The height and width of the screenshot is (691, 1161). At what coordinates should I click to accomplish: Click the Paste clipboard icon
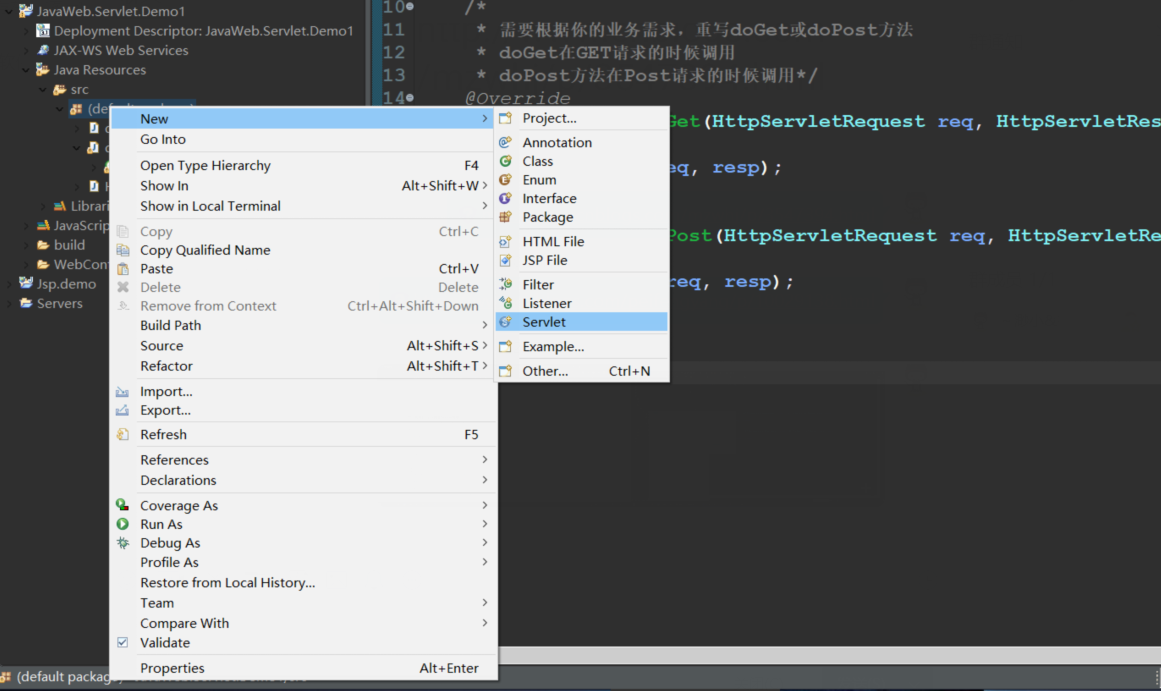point(123,269)
